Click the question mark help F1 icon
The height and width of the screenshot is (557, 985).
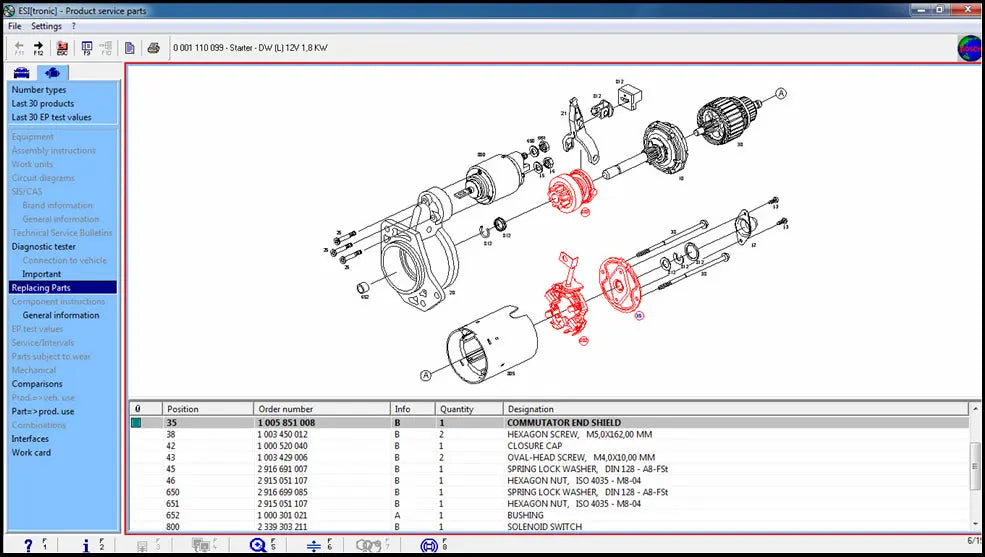[x=28, y=545]
